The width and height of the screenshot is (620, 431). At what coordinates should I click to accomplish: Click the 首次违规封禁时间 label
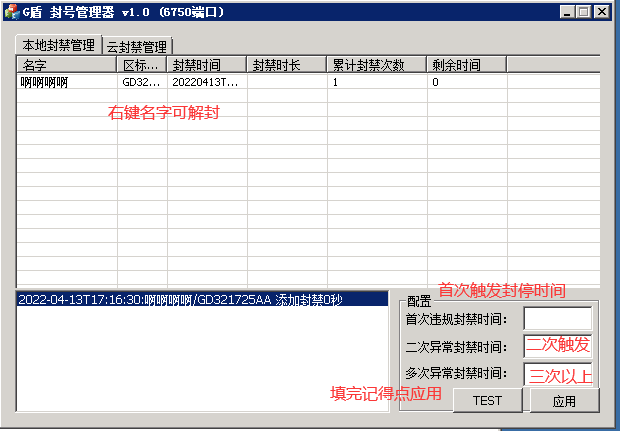pos(456,319)
